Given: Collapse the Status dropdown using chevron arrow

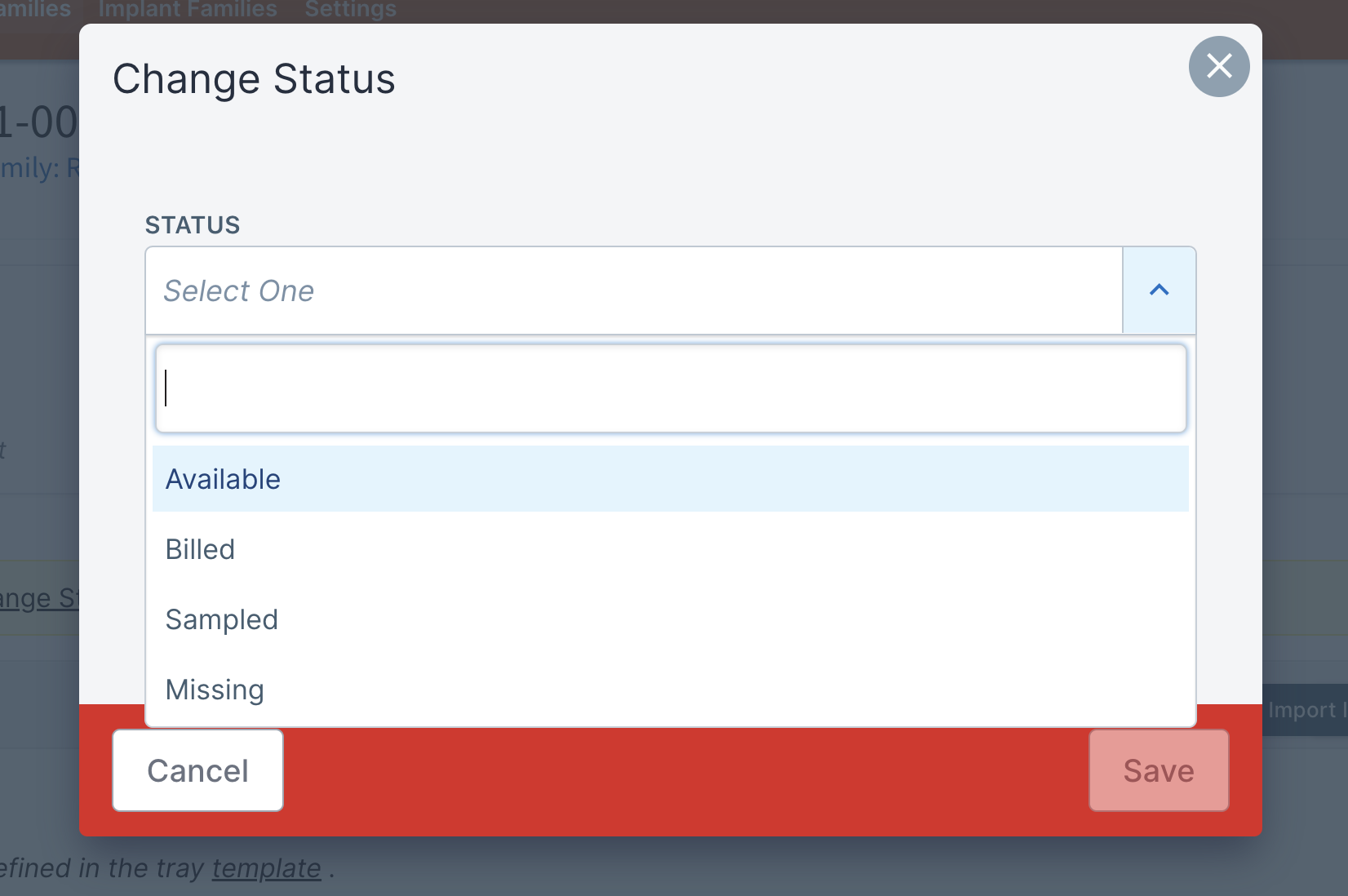Looking at the screenshot, I should pyautogui.click(x=1160, y=291).
